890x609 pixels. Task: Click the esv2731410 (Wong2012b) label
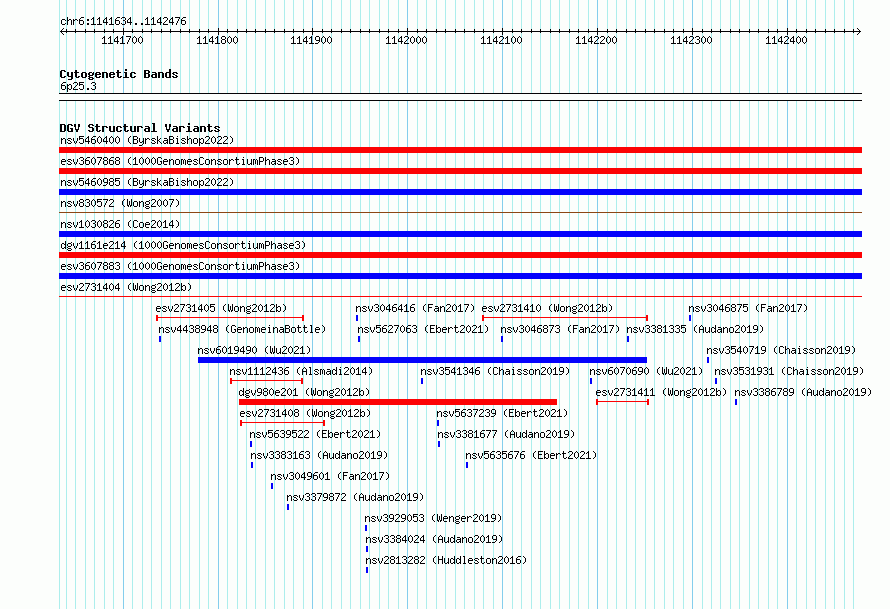tap(548, 308)
